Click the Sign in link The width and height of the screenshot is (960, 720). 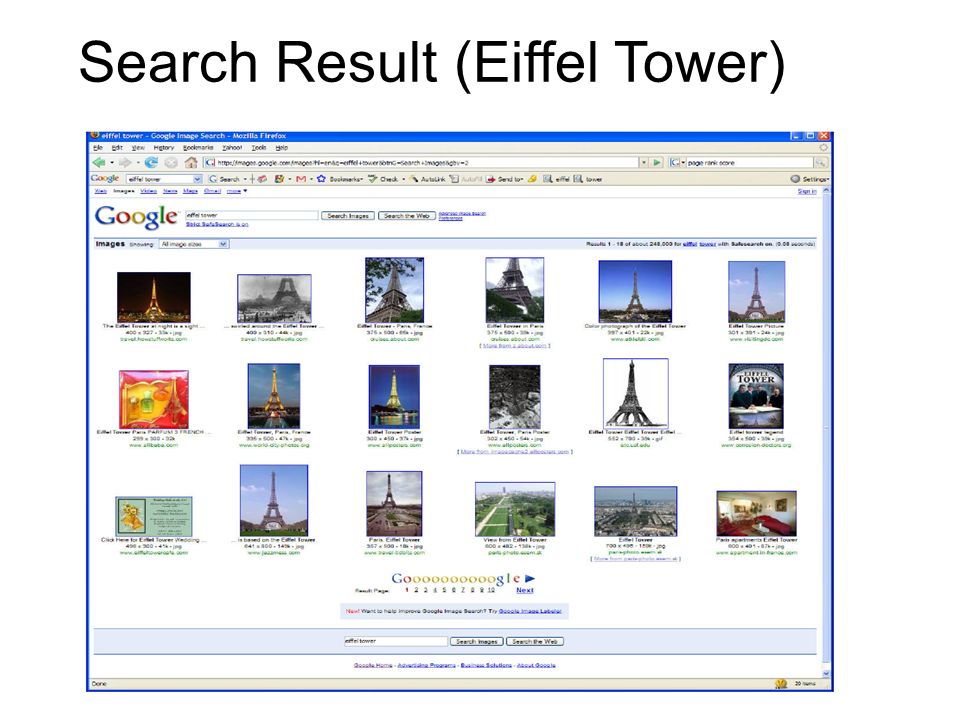(x=807, y=191)
